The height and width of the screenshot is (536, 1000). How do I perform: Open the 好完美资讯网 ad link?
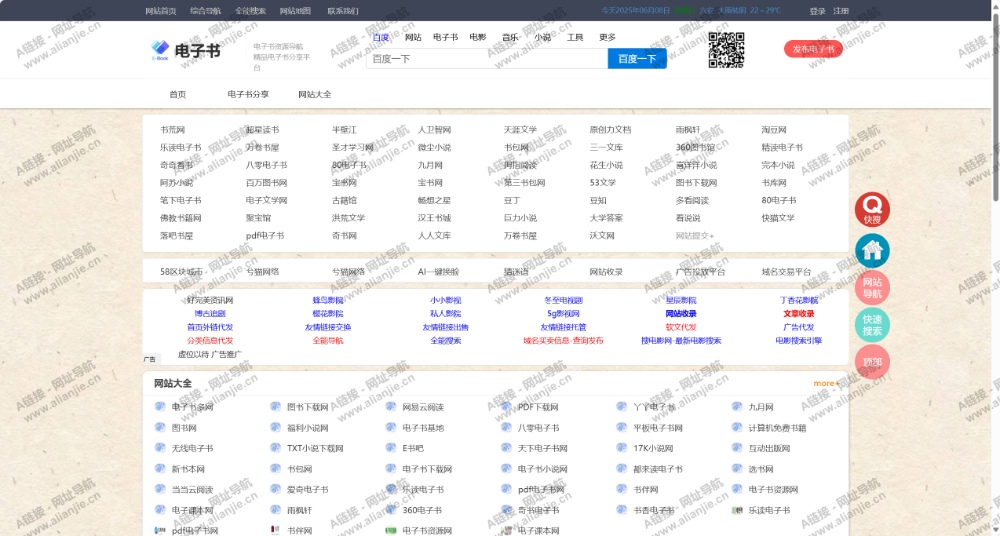click(x=210, y=300)
